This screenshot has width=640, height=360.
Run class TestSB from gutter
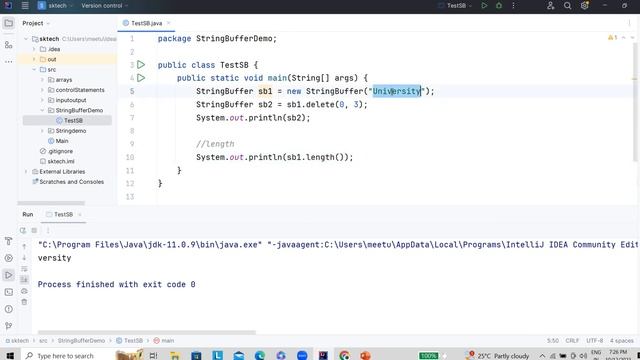[141, 64]
